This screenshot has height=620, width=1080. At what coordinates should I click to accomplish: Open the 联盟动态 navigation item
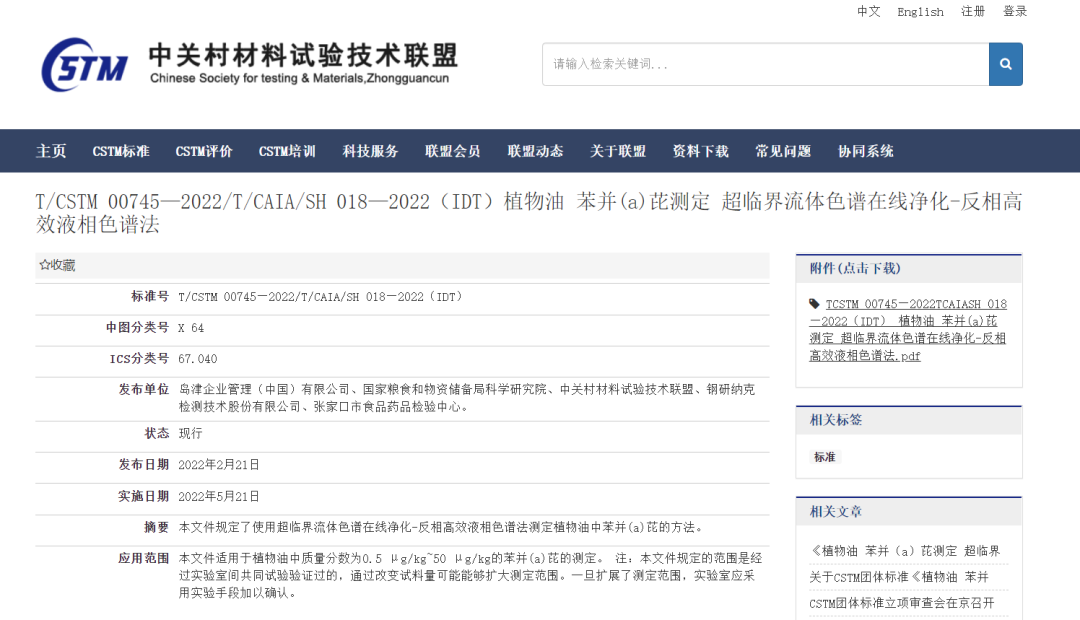(x=535, y=151)
